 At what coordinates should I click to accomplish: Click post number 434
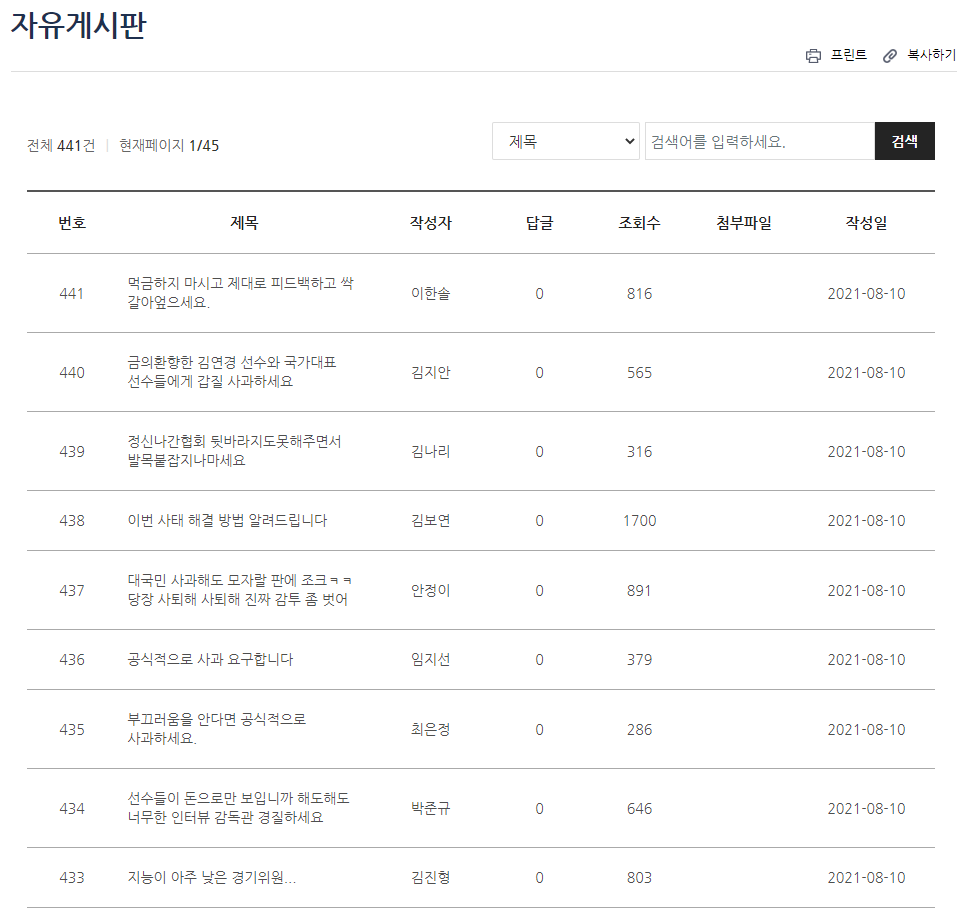click(72, 808)
